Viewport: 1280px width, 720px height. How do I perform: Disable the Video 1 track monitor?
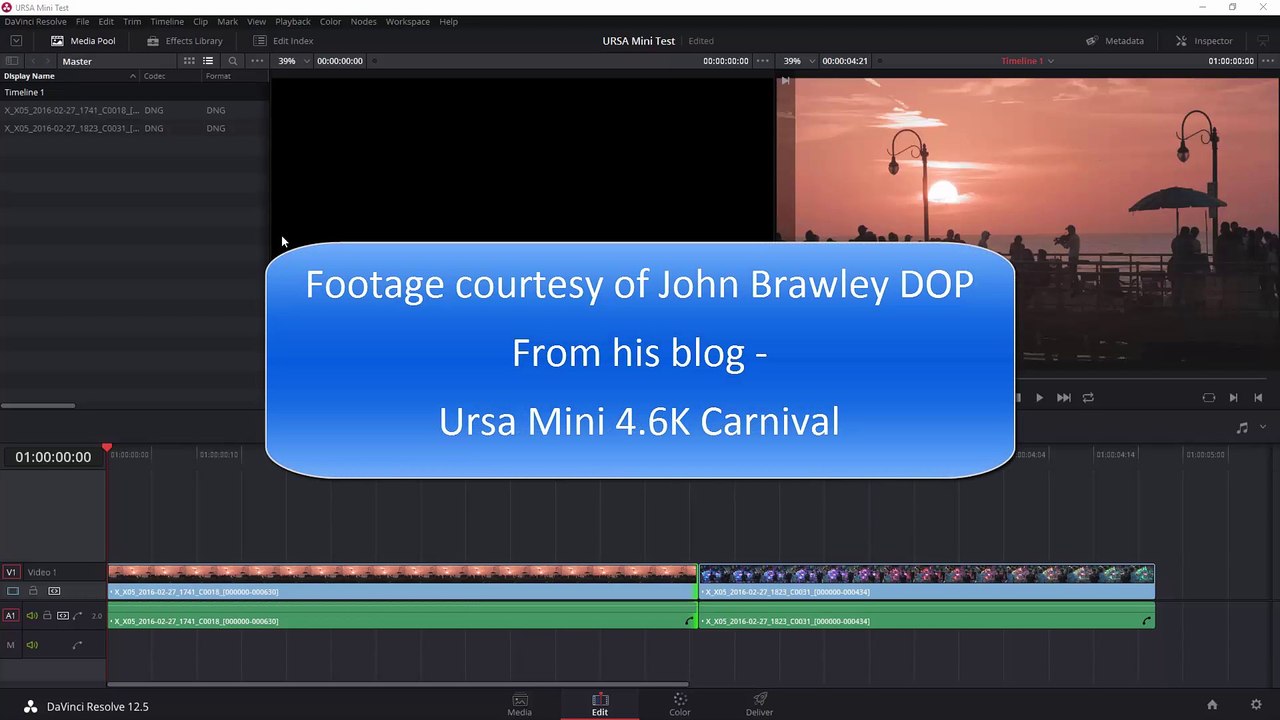[13, 591]
